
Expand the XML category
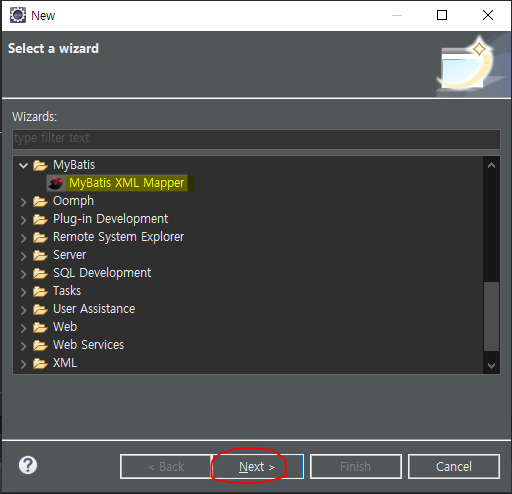[23, 364]
